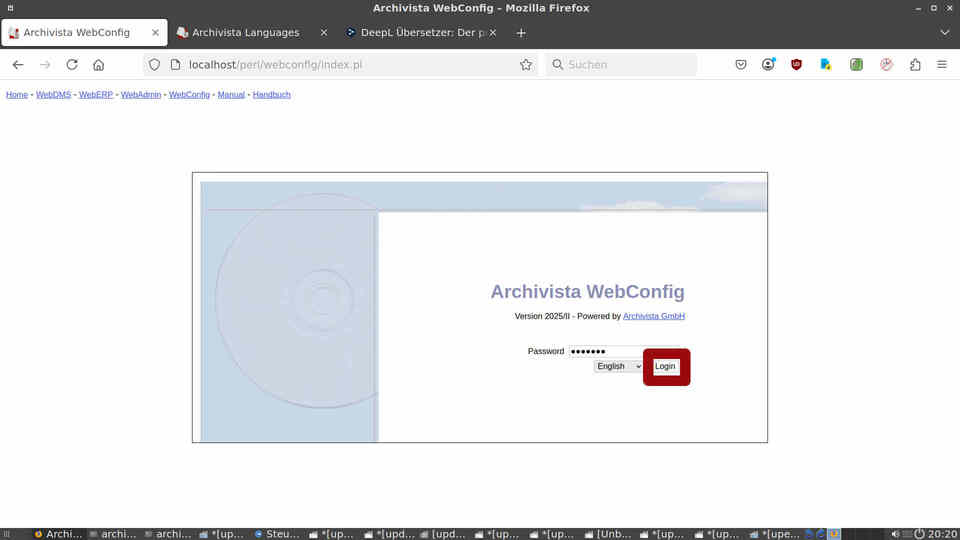Click the power icon in tray
960x540 pixels.
click(919, 534)
